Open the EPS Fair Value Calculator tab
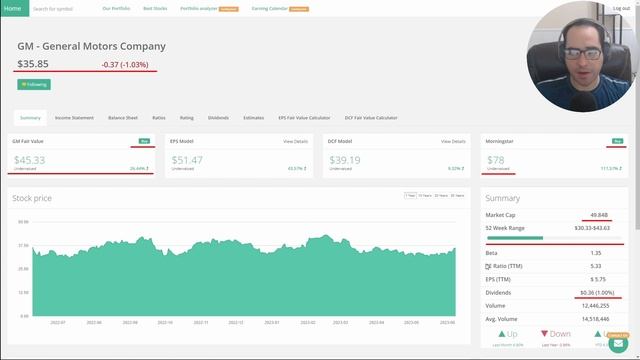The width and height of the screenshot is (640, 360). click(304, 118)
